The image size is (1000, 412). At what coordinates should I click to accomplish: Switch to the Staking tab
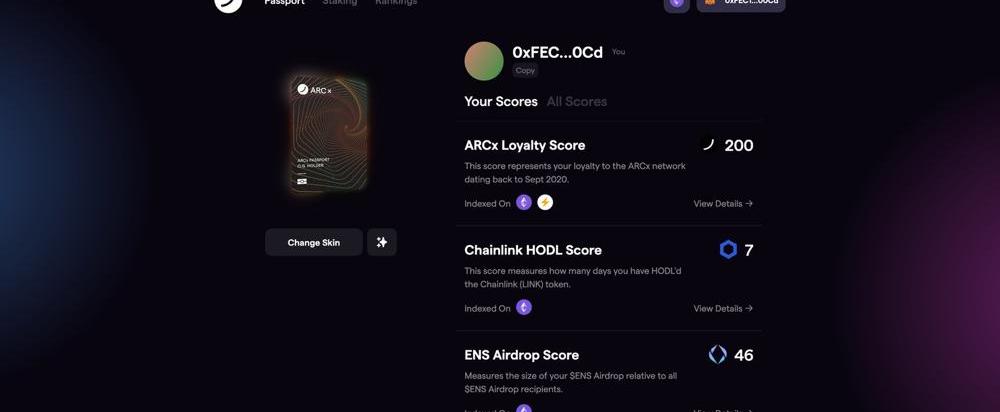pos(340,3)
